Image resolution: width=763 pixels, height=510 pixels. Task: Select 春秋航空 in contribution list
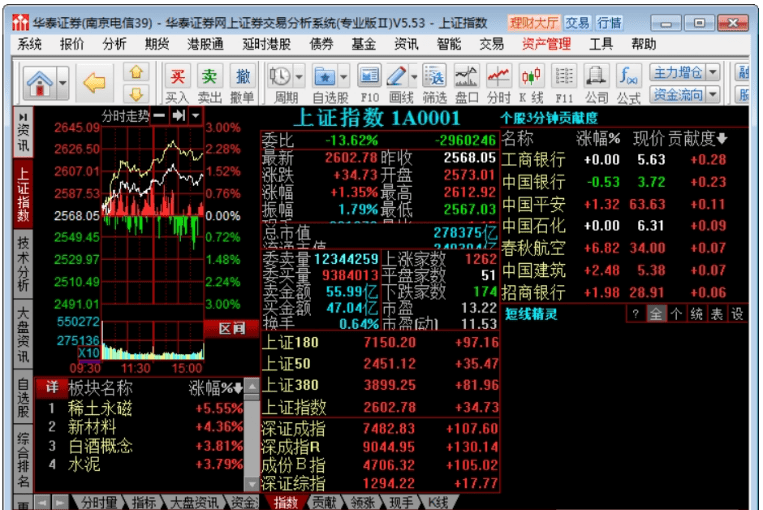click(624, 248)
